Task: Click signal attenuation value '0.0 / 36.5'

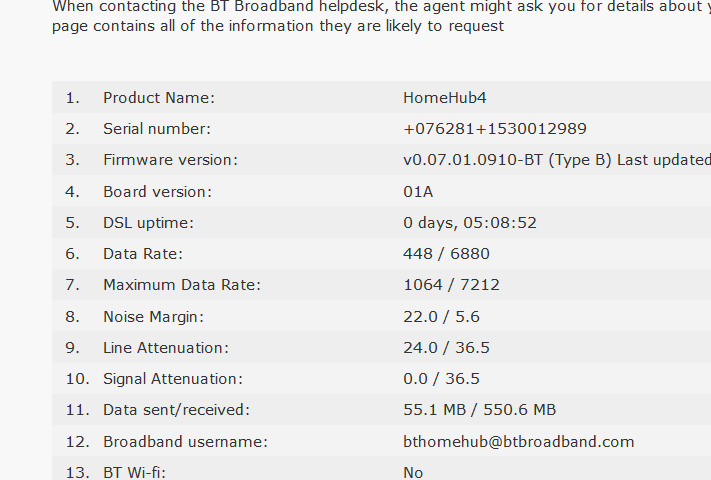Action: click(x=441, y=379)
